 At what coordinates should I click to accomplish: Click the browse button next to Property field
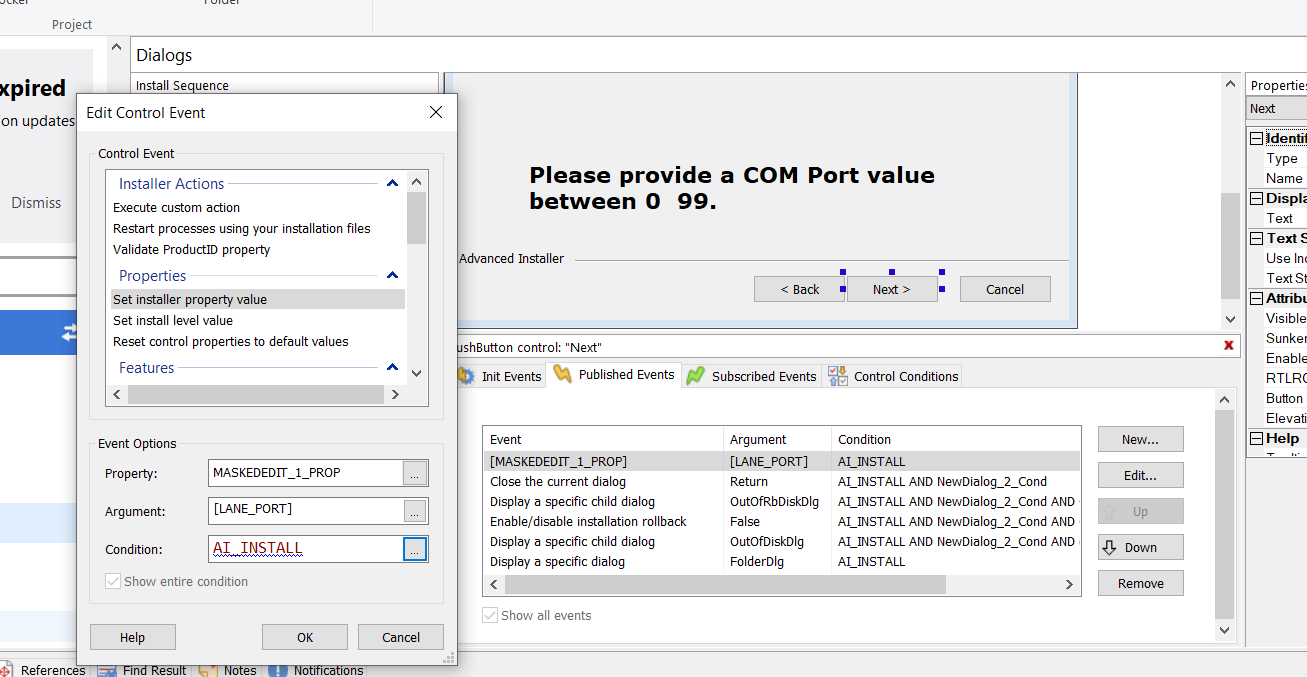pyautogui.click(x=415, y=473)
